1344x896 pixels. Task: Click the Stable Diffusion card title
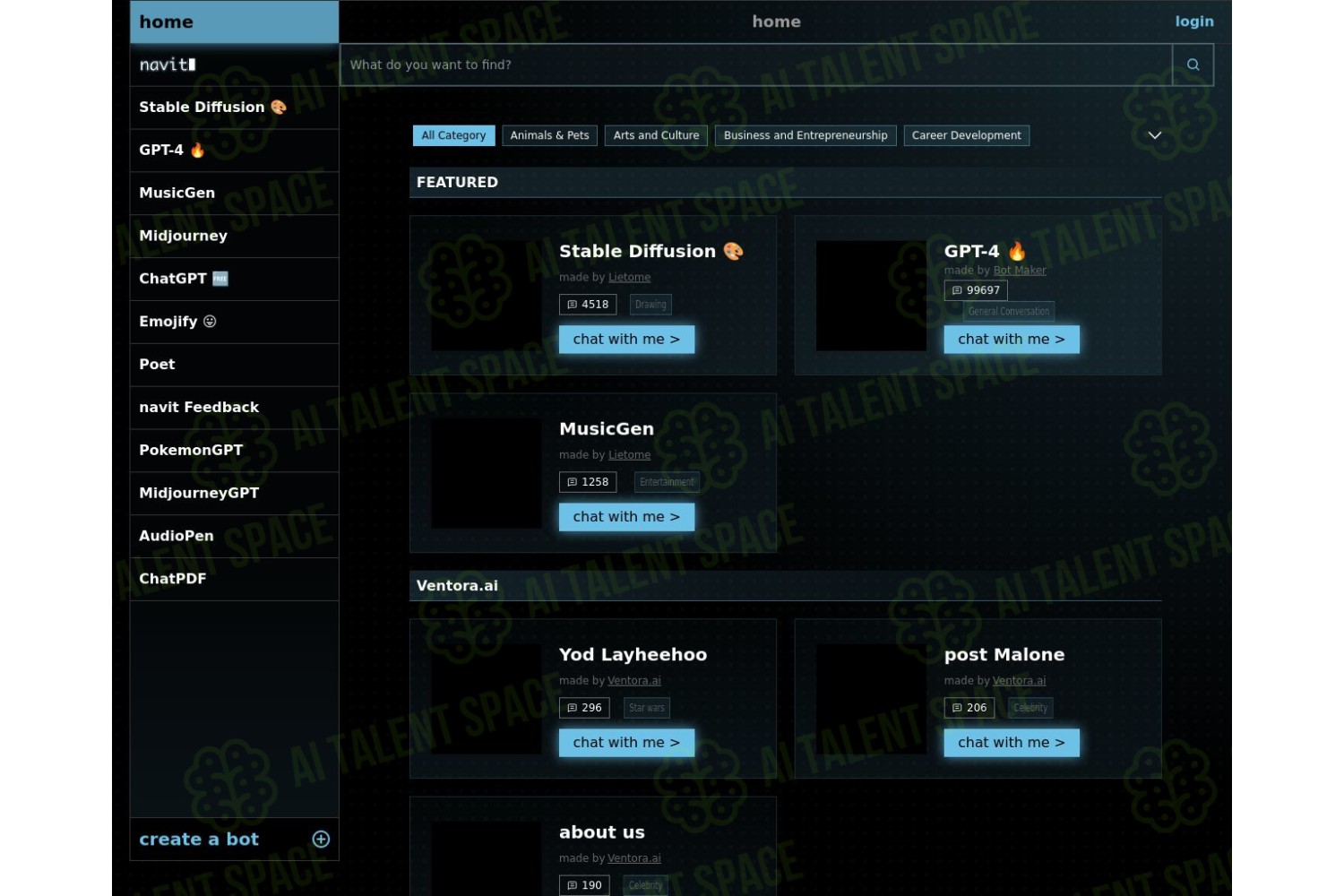click(x=651, y=252)
